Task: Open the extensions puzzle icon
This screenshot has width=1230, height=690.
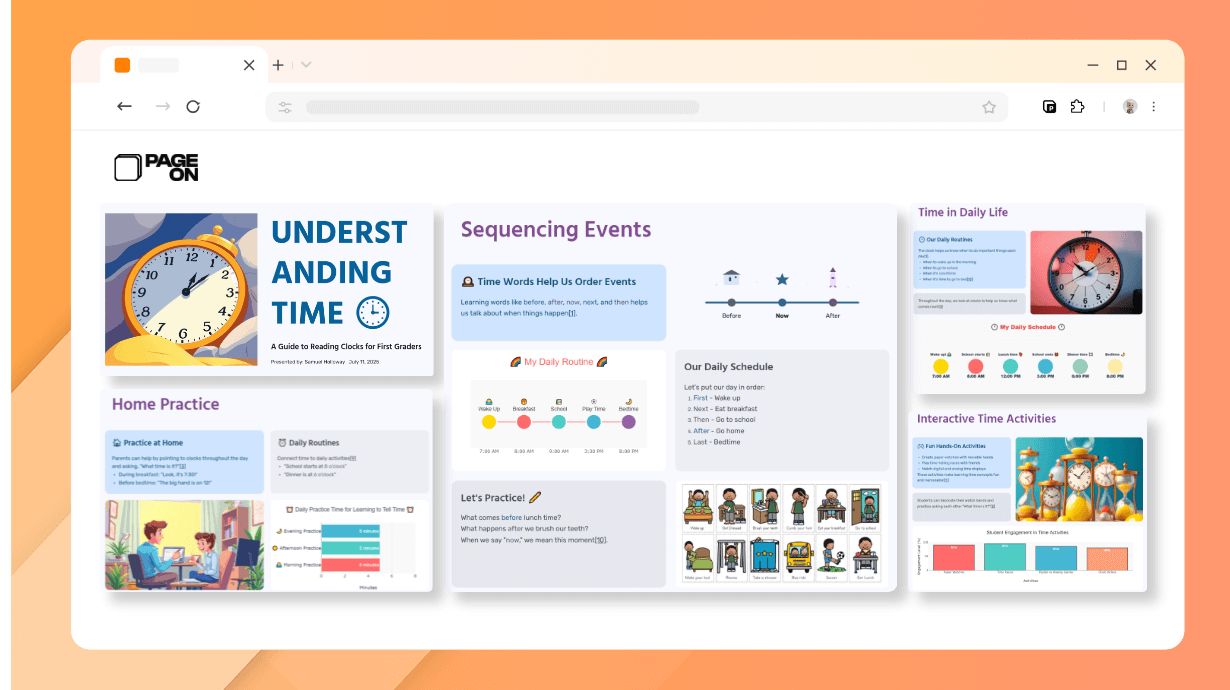Action: (1077, 107)
